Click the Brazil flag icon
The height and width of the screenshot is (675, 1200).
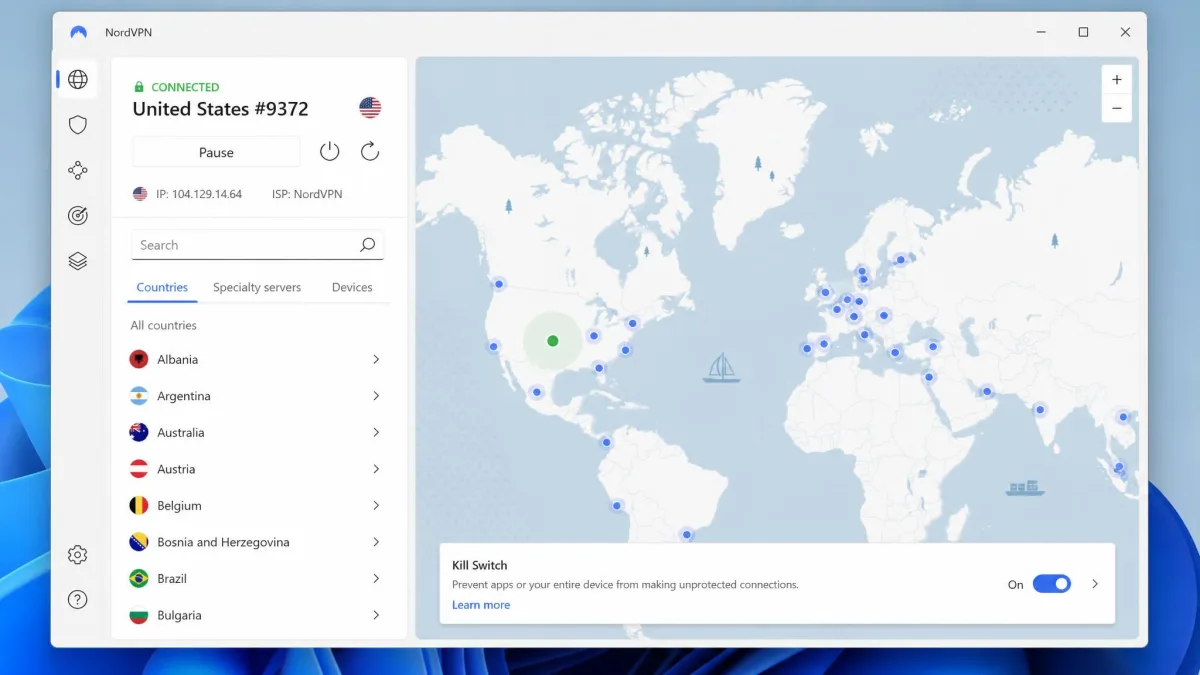click(139, 579)
